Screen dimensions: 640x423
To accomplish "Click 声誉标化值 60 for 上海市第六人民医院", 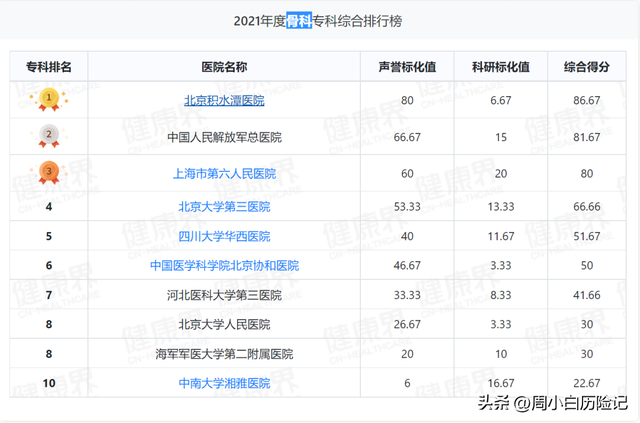I will coord(407,174).
